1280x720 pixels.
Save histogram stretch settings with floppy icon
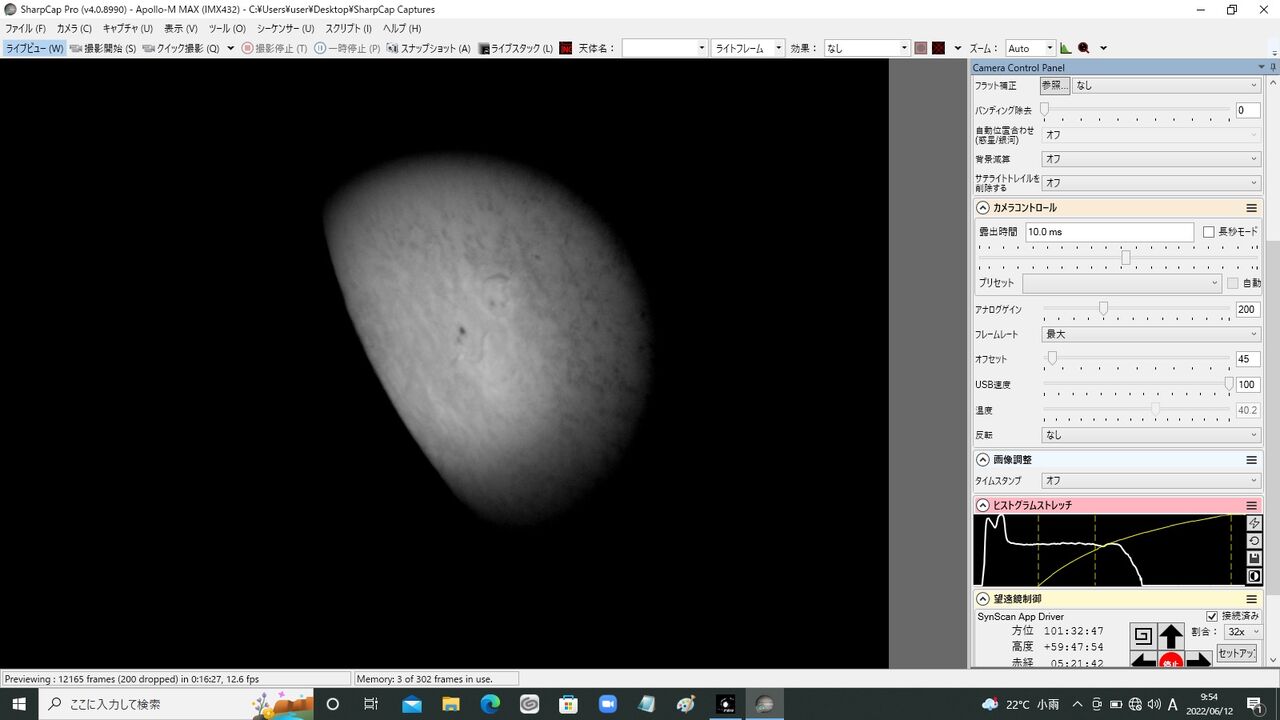pyautogui.click(x=1254, y=559)
